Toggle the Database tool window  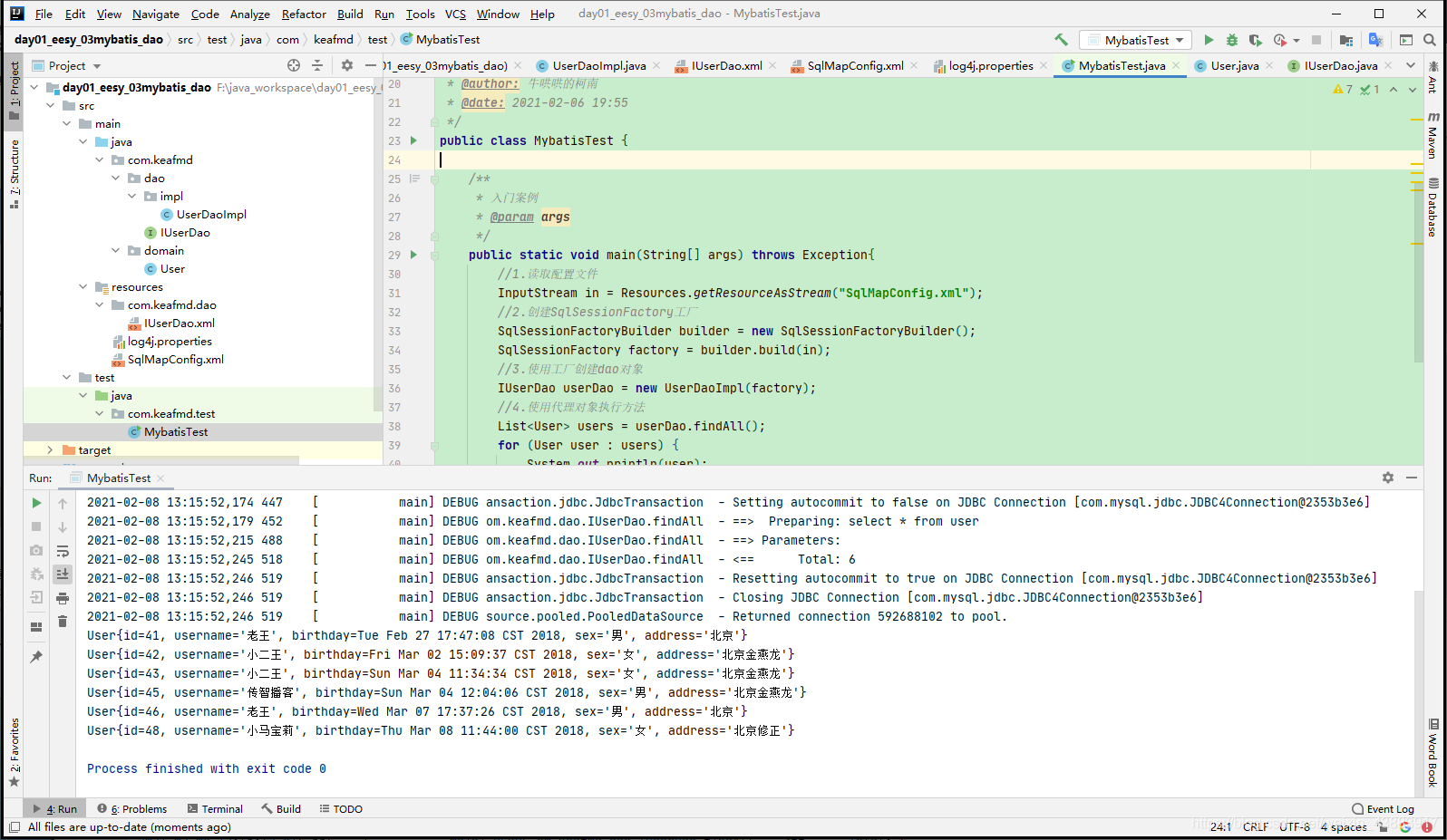tap(1433, 208)
